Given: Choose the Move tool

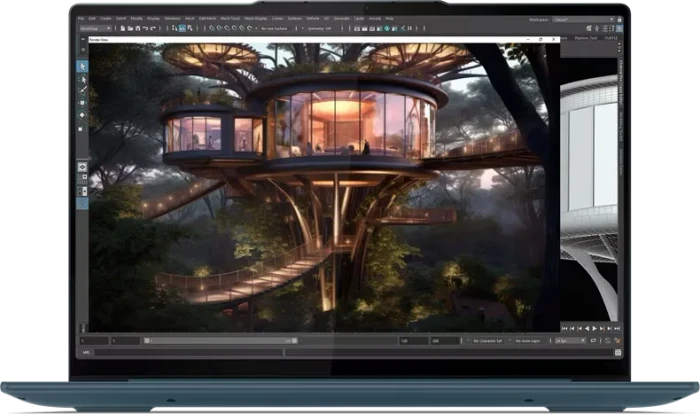Looking at the screenshot, I should click(82, 103).
